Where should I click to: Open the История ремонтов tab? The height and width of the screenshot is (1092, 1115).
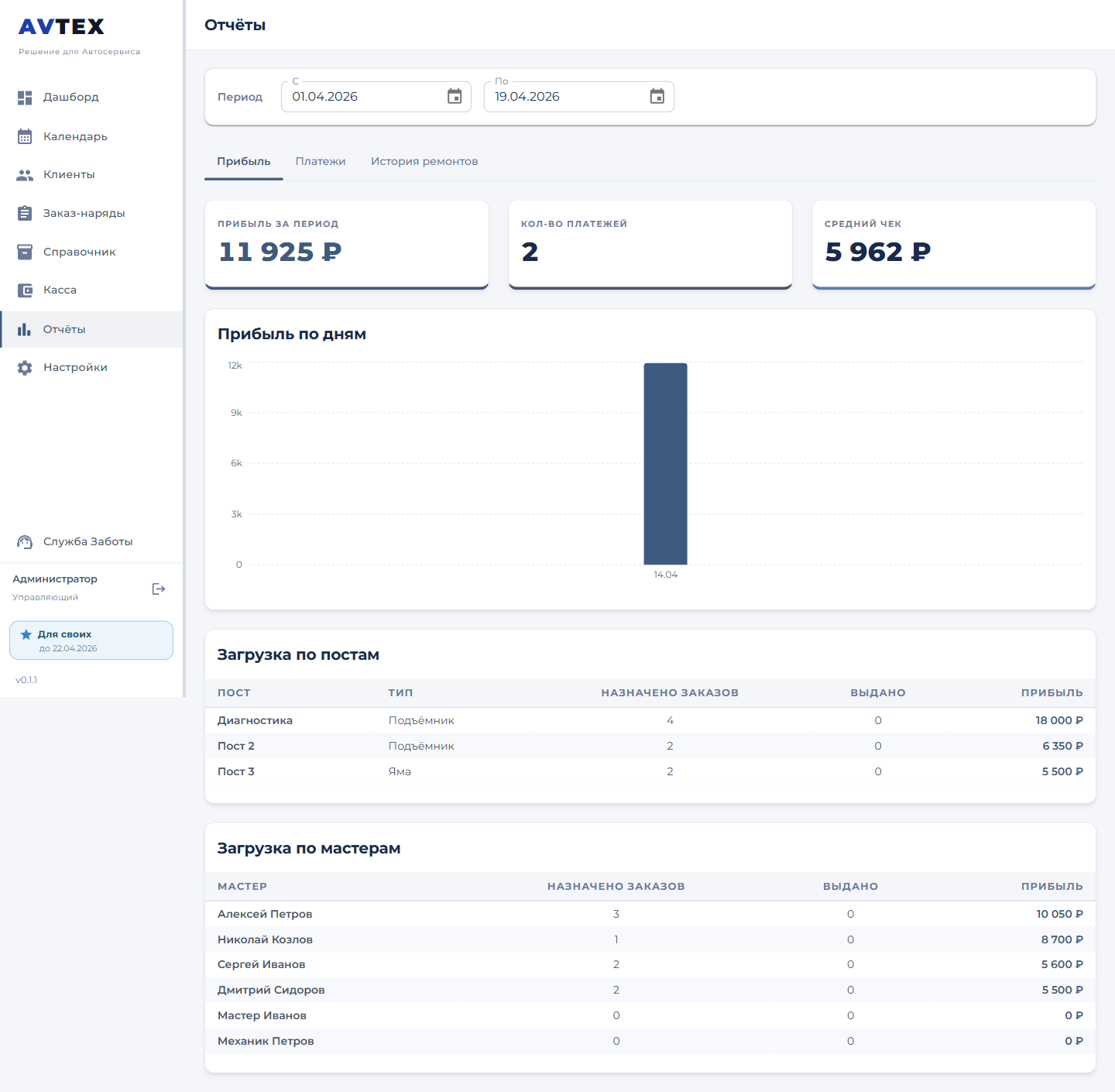(x=424, y=162)
